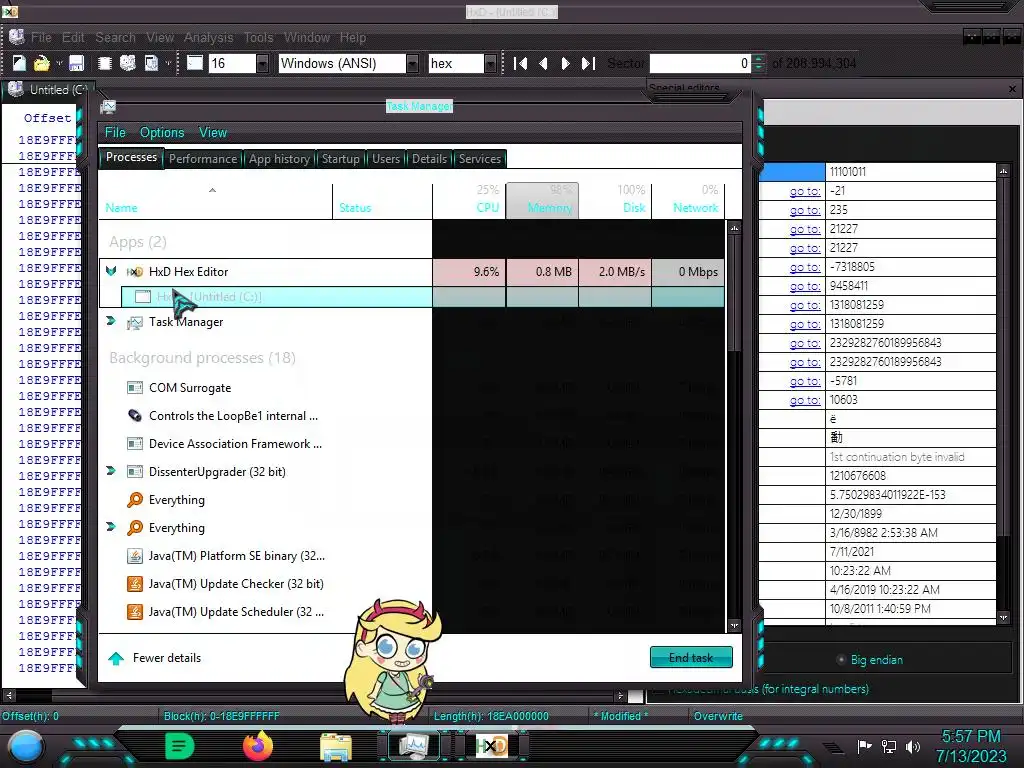Switch to the Details tab

pos(429,159)
